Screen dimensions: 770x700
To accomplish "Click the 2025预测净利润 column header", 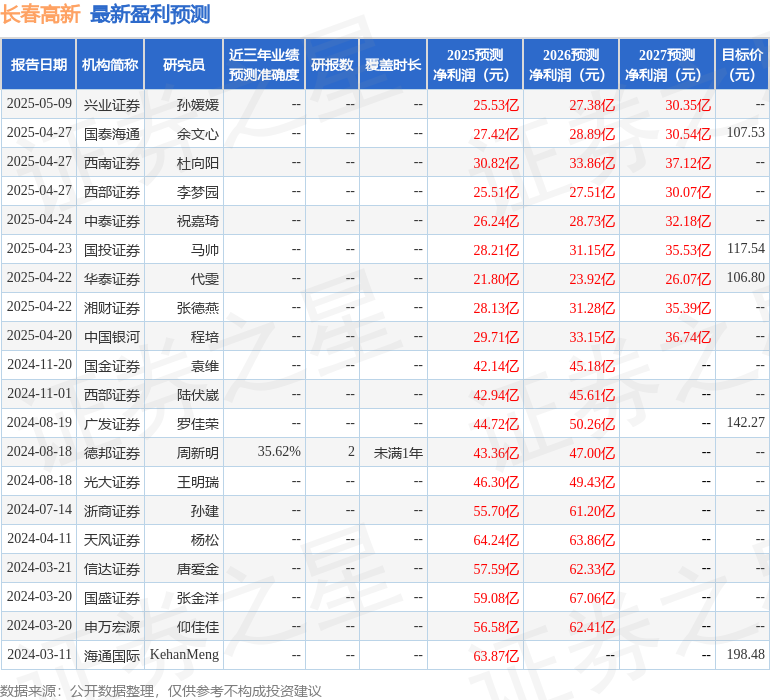I will pyautogui.click(x=474, y=65).
